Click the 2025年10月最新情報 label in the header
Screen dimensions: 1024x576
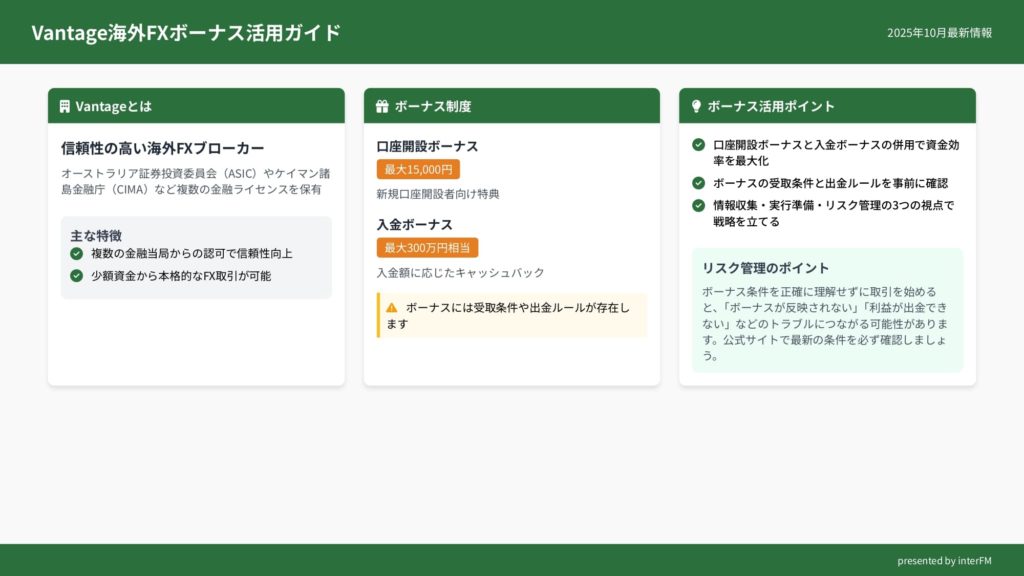939,33
